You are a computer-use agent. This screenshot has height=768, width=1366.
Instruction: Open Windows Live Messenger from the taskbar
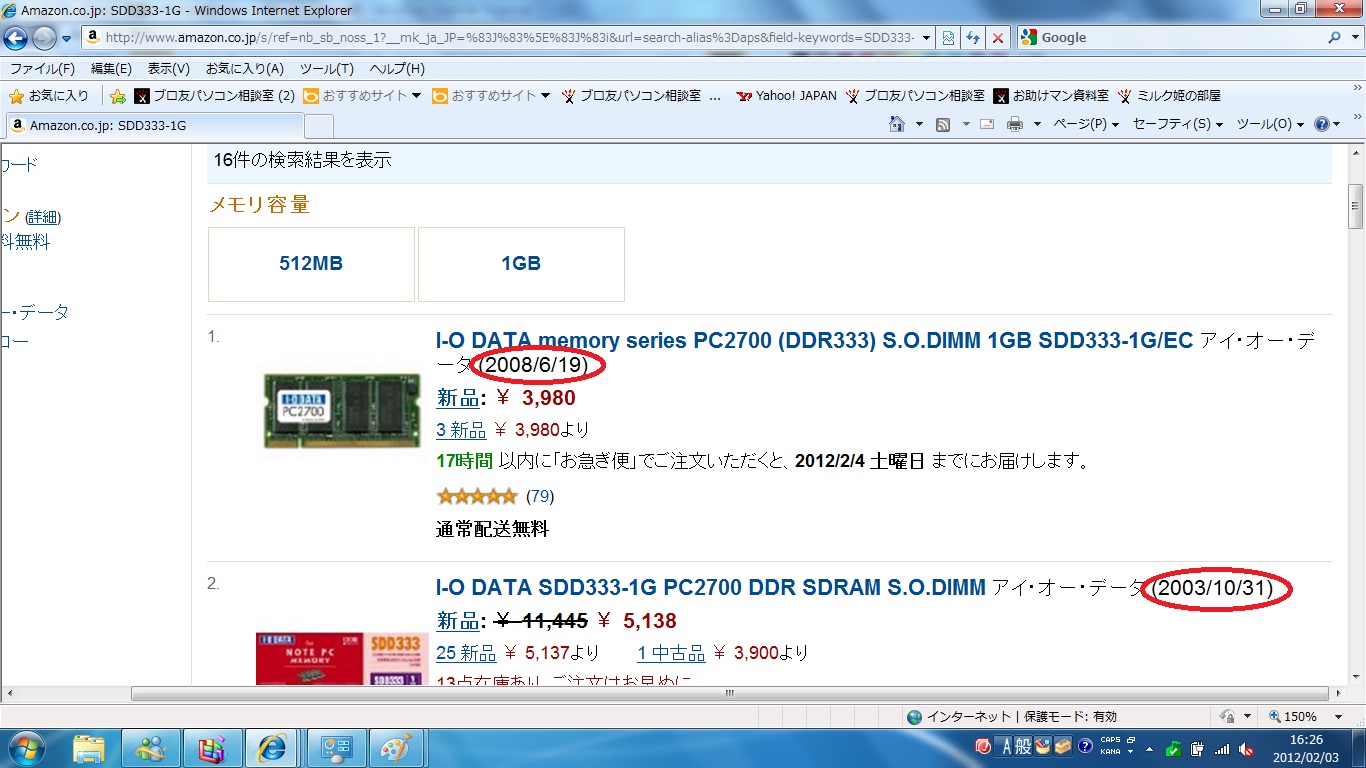click(x=151, y=748)
